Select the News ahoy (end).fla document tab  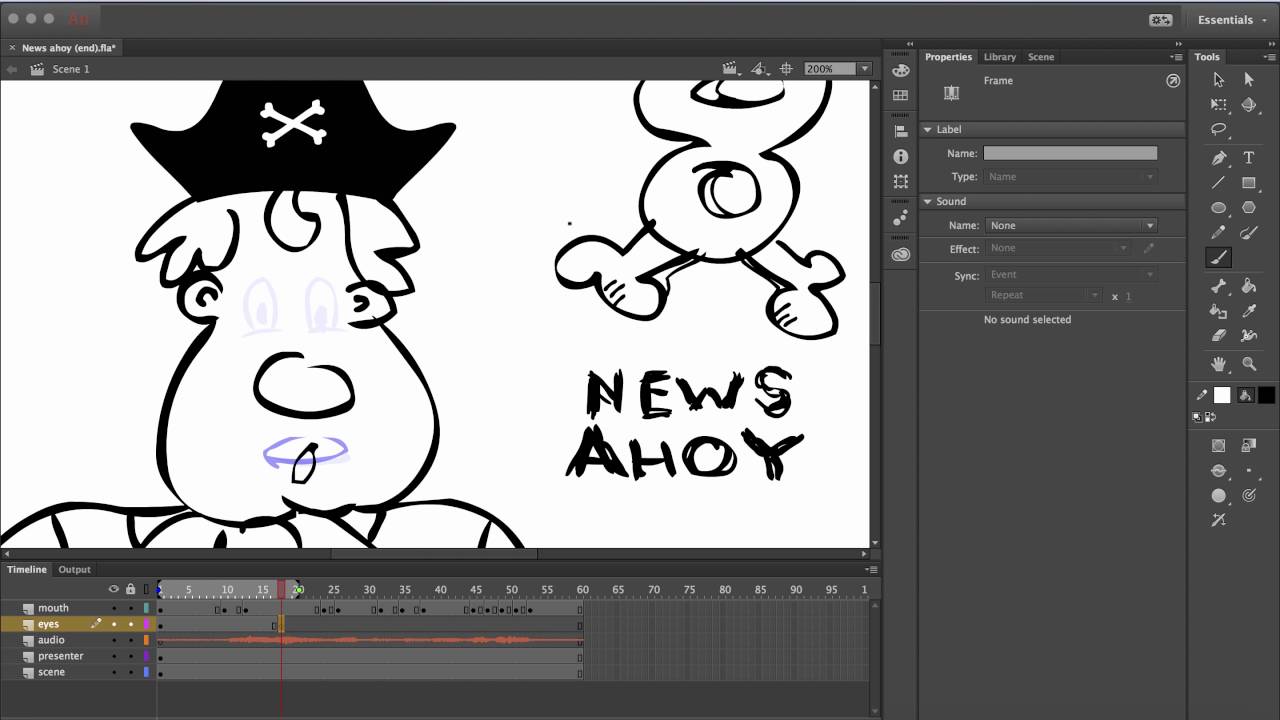click(69, 47)
